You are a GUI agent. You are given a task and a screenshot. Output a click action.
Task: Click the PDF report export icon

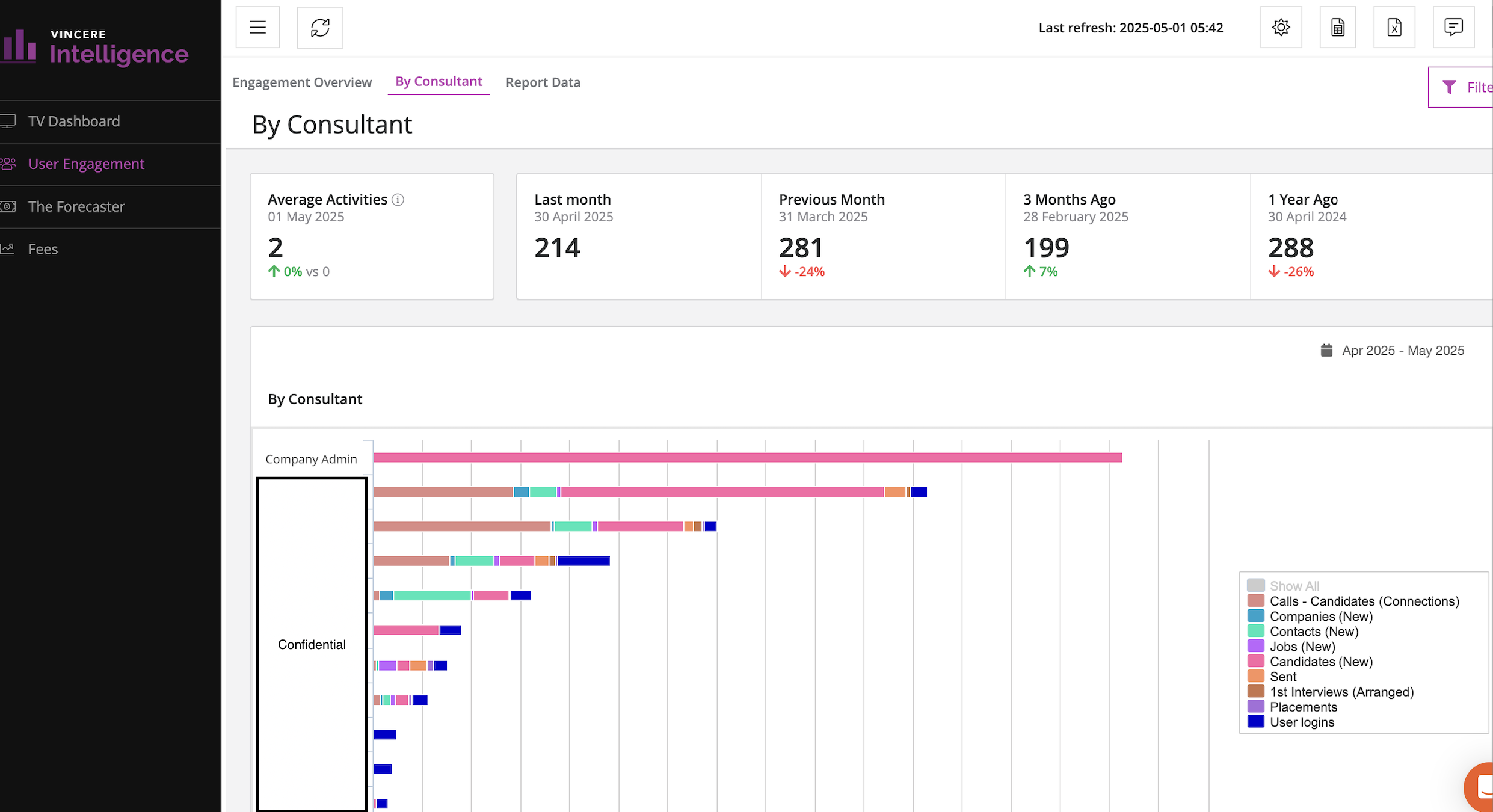(x=1337, y=28)
